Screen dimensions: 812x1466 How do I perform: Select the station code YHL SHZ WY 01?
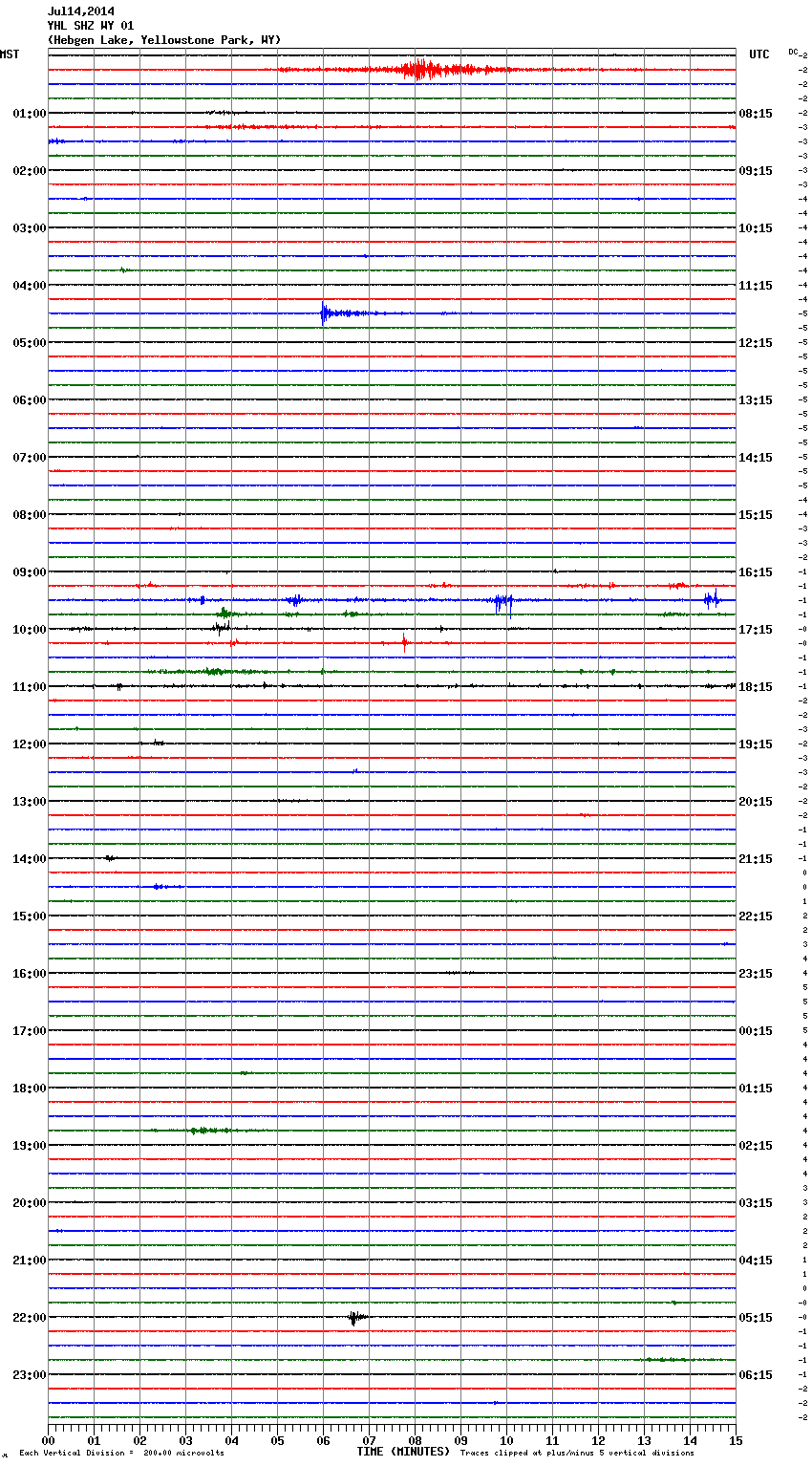pos(91,26)
